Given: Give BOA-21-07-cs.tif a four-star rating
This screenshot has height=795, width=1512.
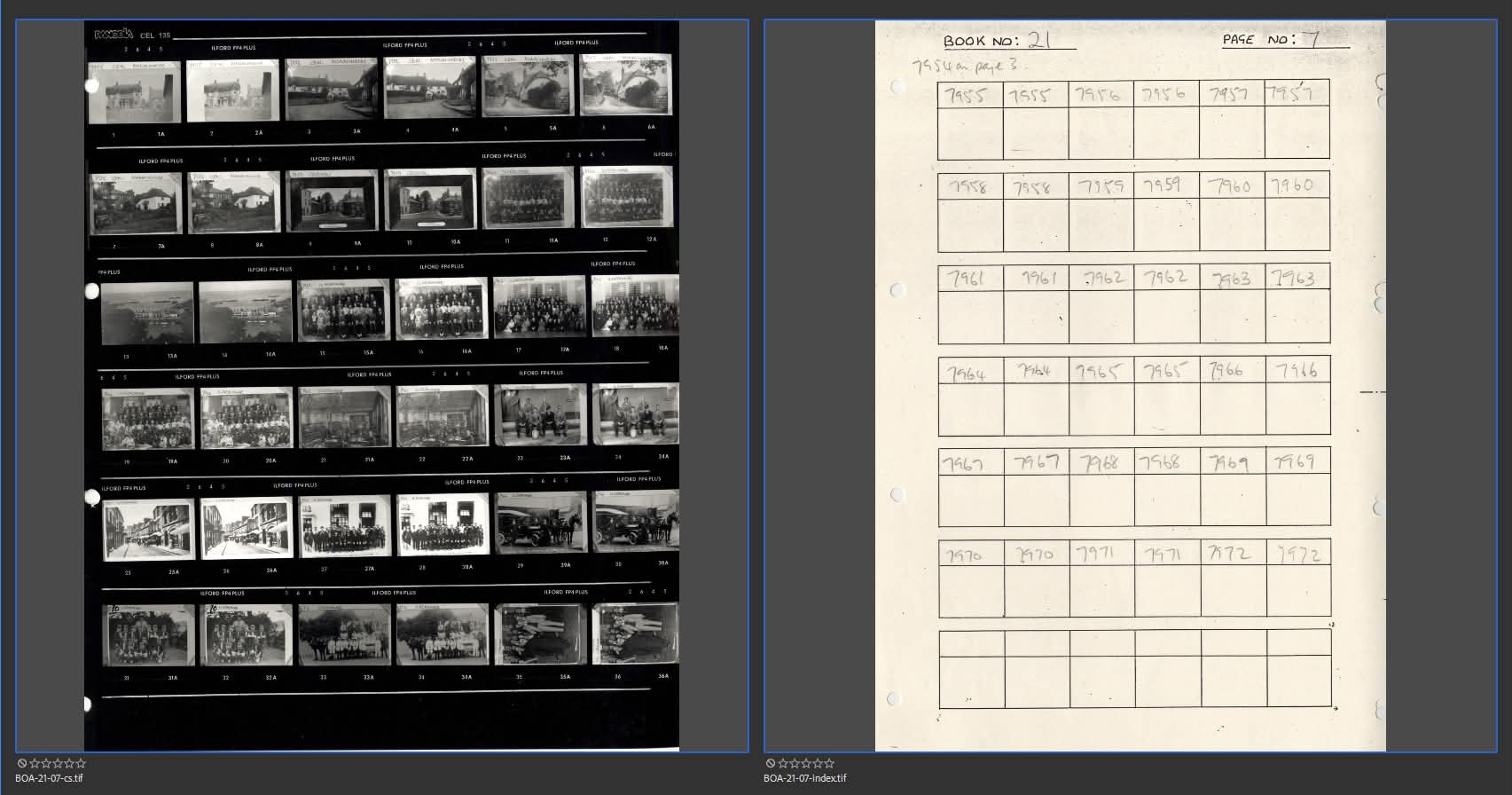Looking at the screenshot, I should pos(69,763).
